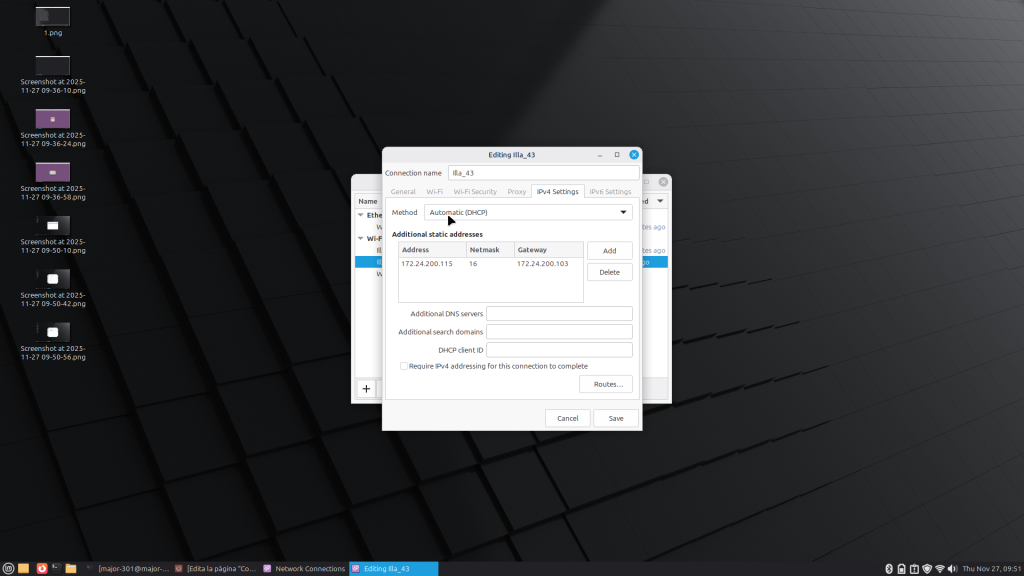This screenshot has height=576, width=1024.
Task: Click the volume speaker icon
Action: point(951,568)
